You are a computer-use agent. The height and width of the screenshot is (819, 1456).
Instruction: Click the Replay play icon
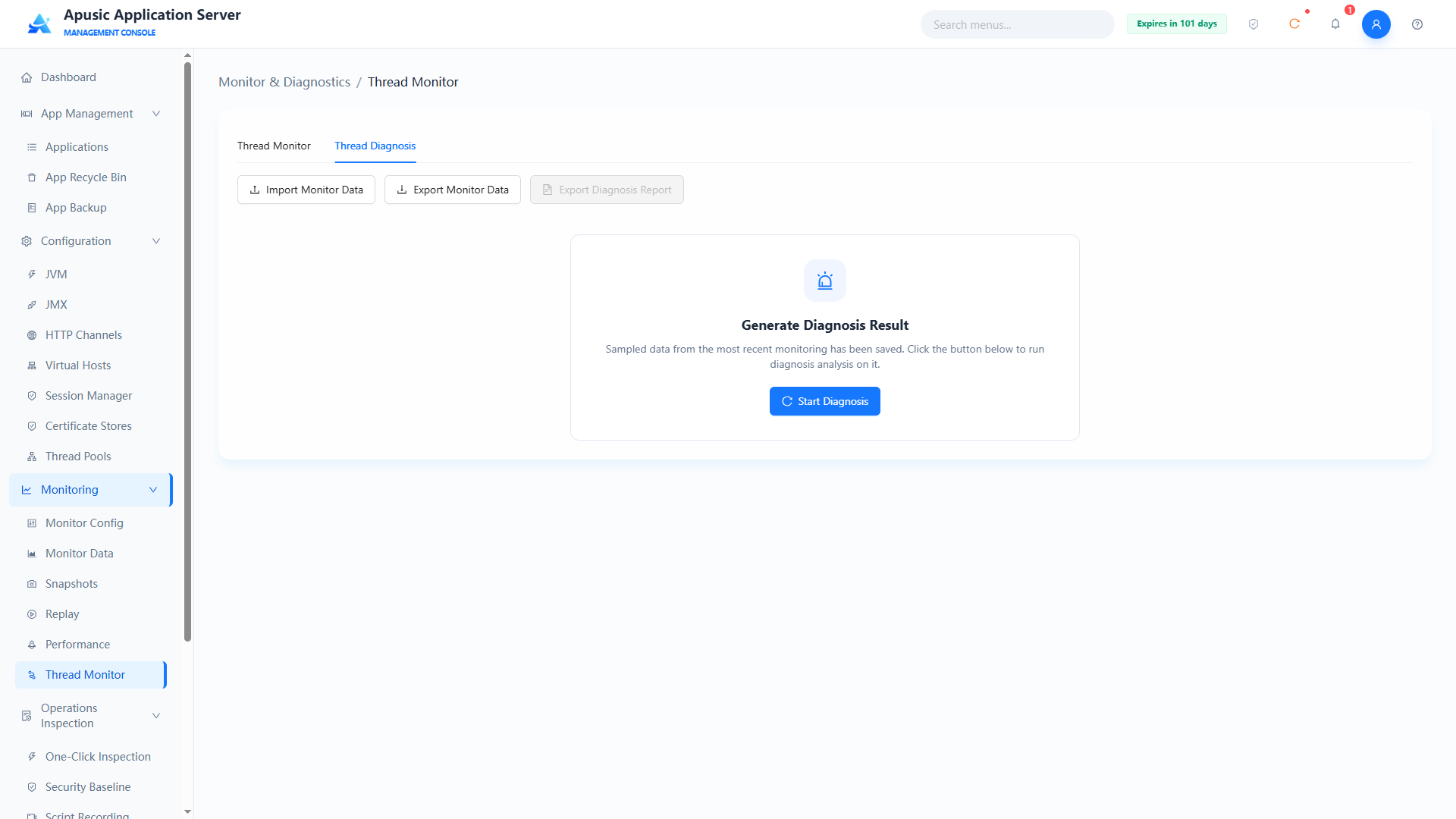click(x=32, y=614)
